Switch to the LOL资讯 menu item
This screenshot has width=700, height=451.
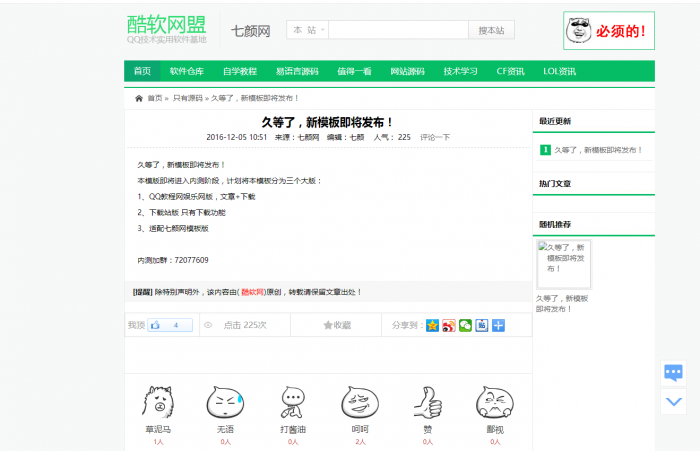point(559,71)
